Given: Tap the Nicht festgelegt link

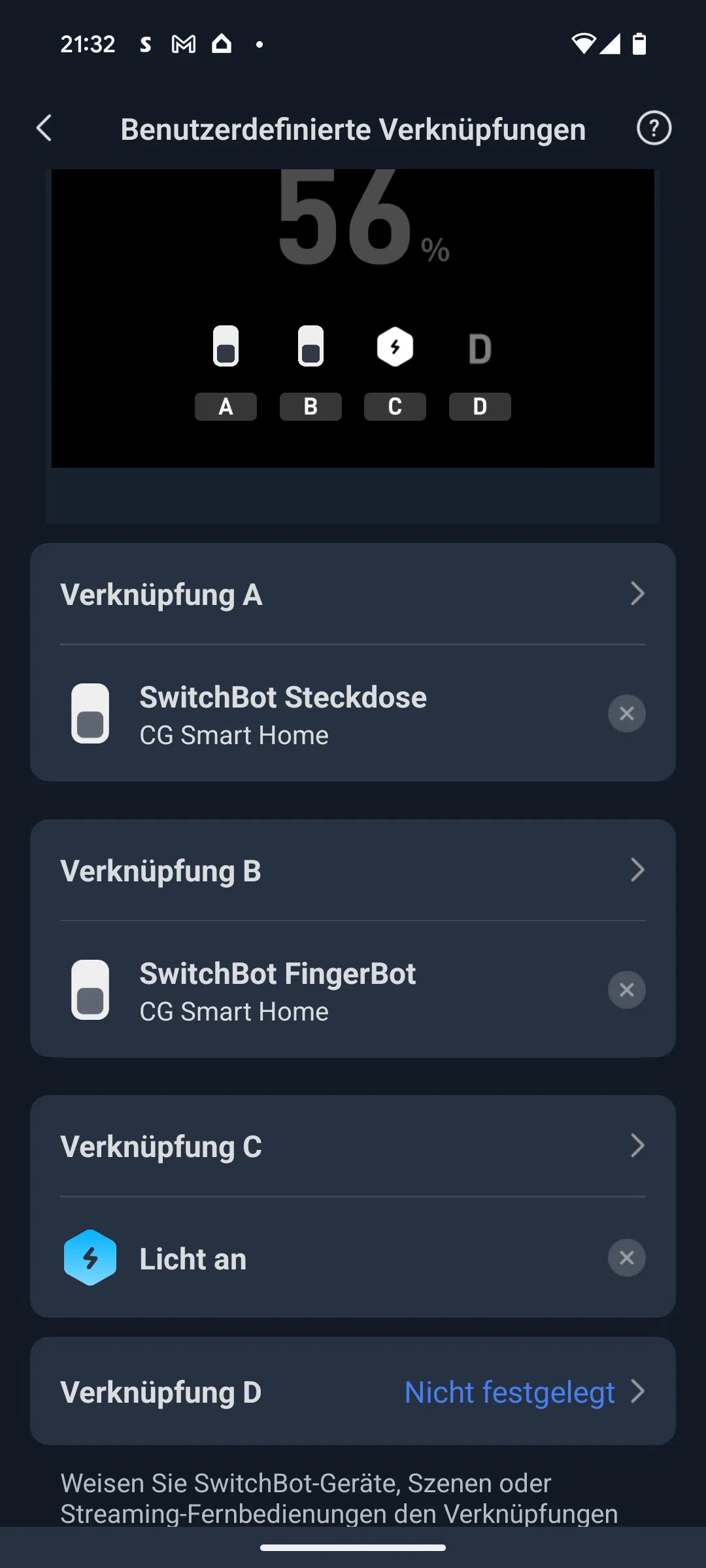Looking at the screenshot, I should tap(509, 1392).
